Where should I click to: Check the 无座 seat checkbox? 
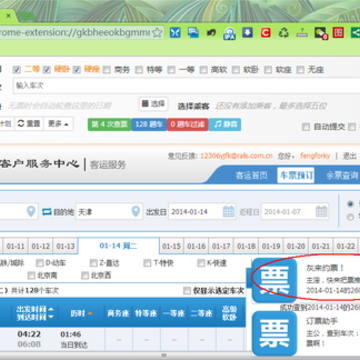pyautogui.click(x=300, y=70)
